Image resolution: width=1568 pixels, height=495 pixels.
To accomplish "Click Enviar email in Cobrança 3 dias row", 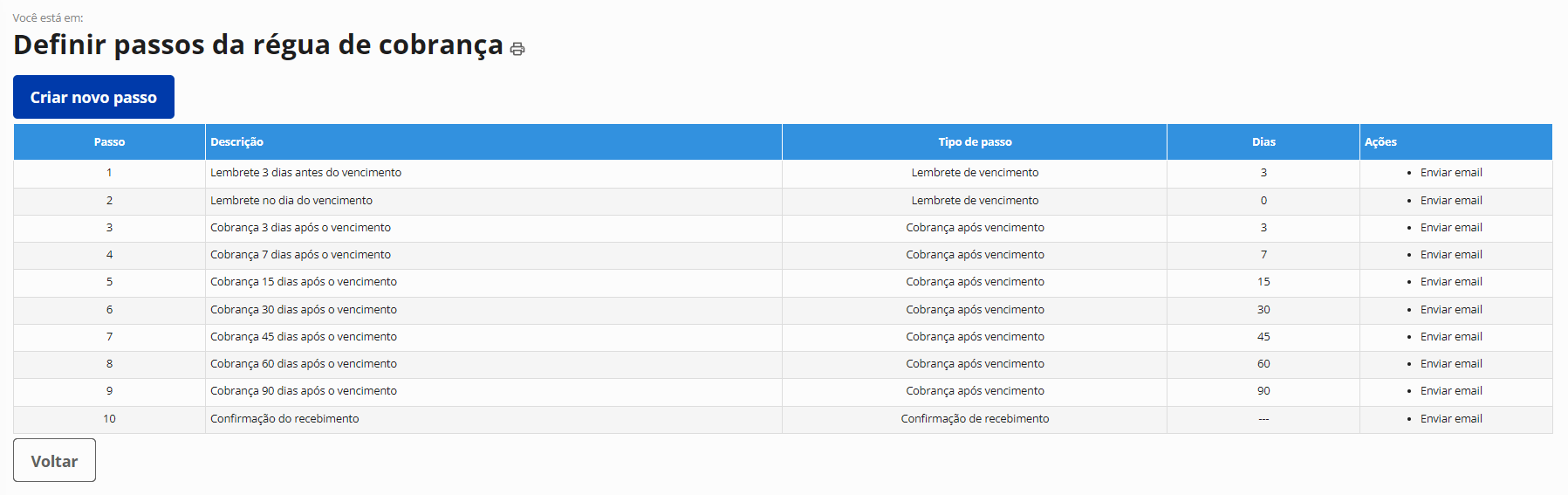I will 1450,228.
